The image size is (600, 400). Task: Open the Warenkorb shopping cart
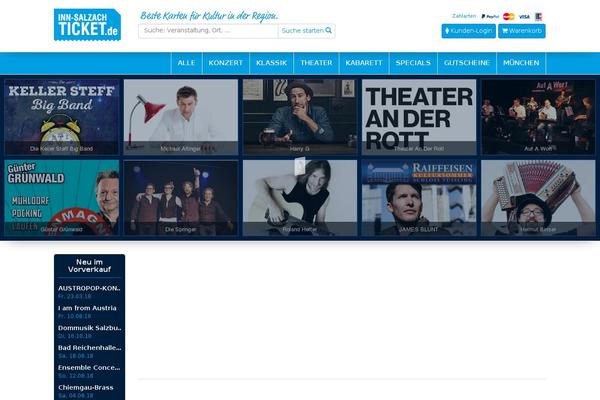522,31
